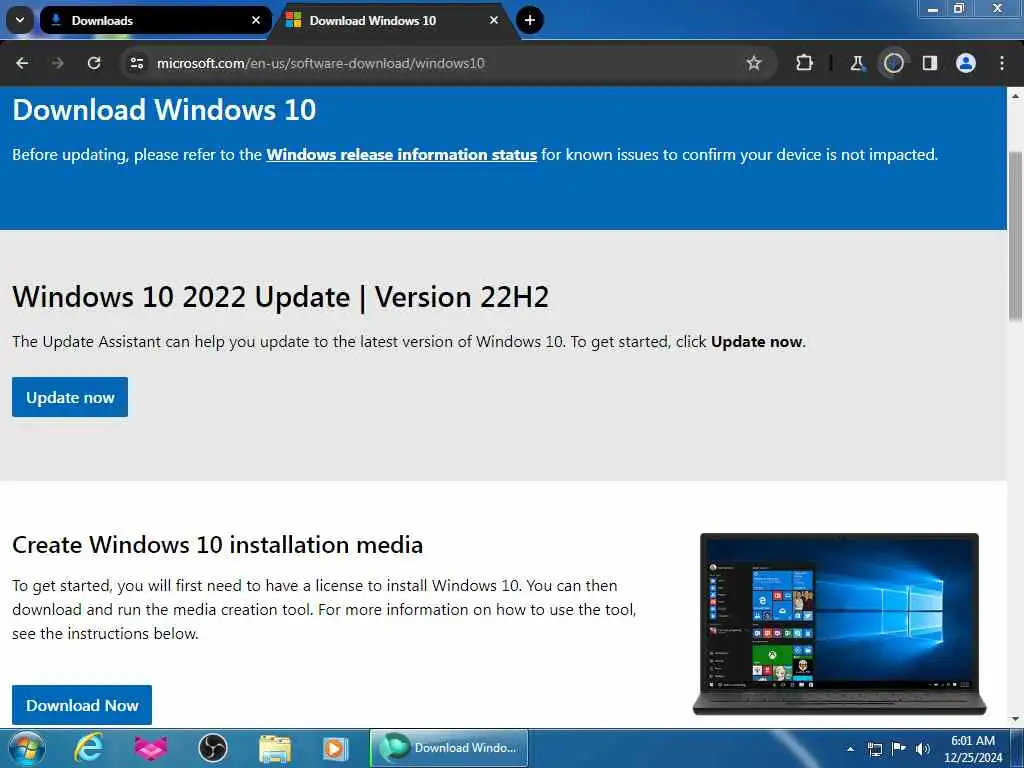
Task: Open the Chrome profile avatar
Action: click(x=965, y=63)
